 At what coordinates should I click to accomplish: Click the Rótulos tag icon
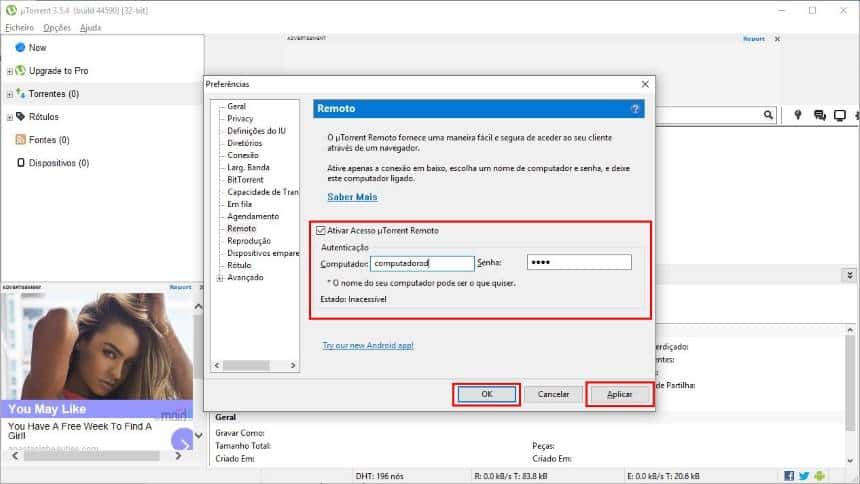tap(20, 116)
